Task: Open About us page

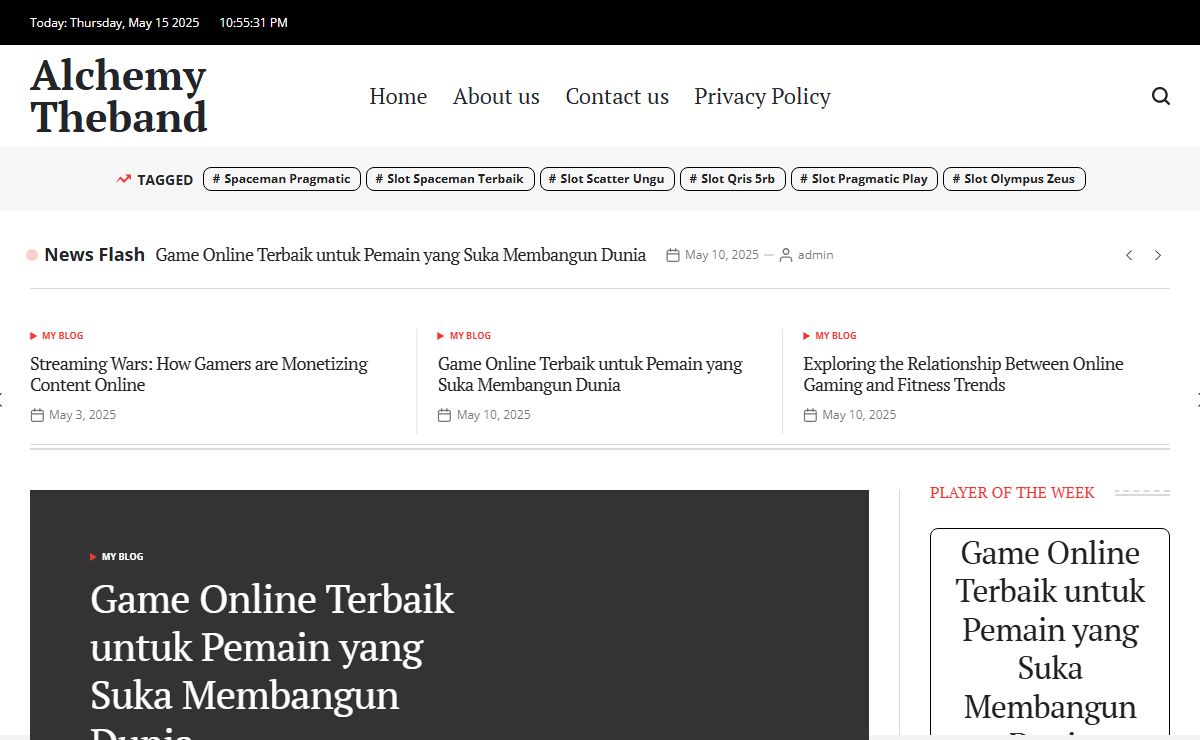Action: 496,96
